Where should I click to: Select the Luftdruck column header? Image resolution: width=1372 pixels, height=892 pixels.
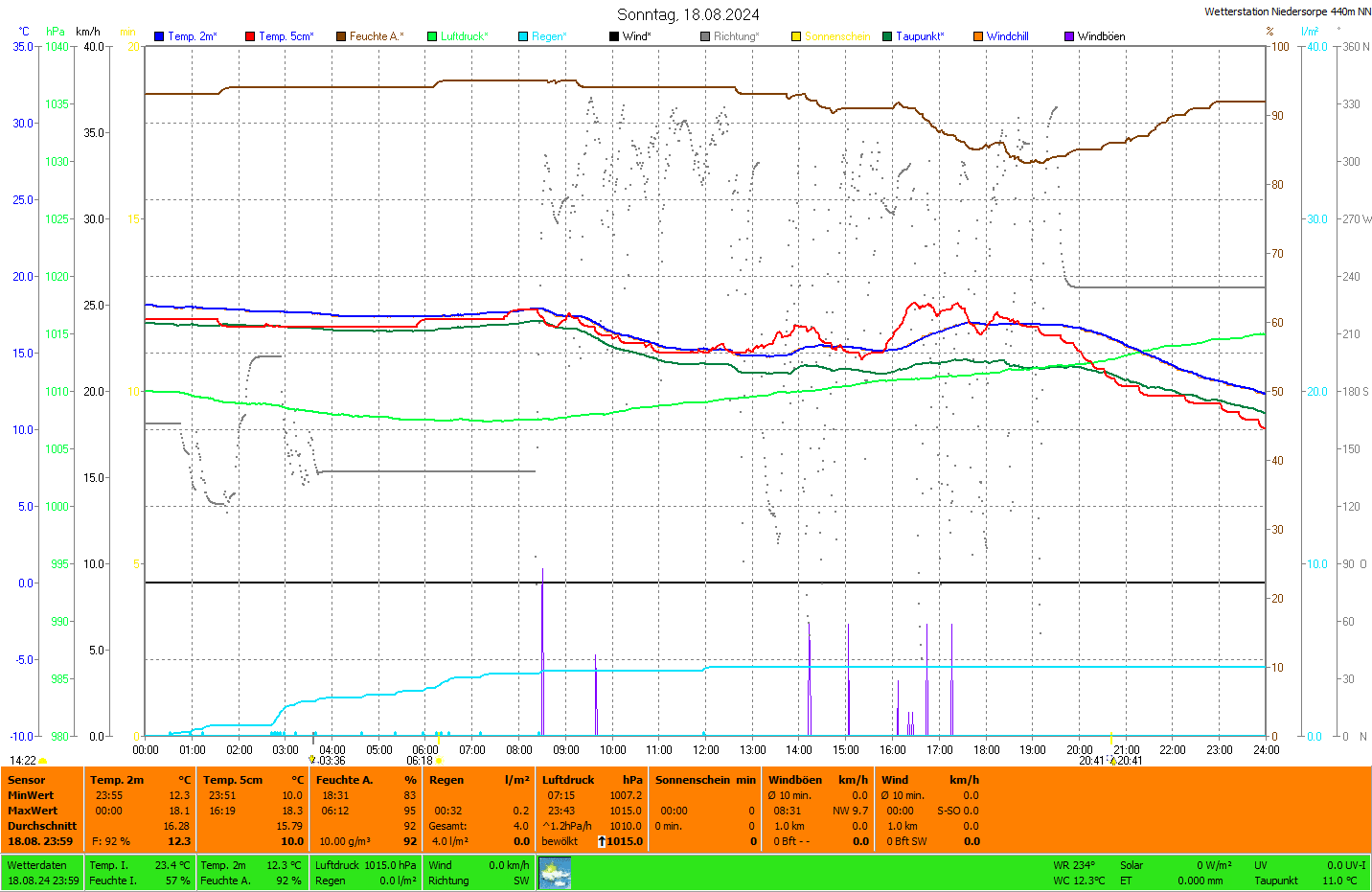[x=568, y=780]
